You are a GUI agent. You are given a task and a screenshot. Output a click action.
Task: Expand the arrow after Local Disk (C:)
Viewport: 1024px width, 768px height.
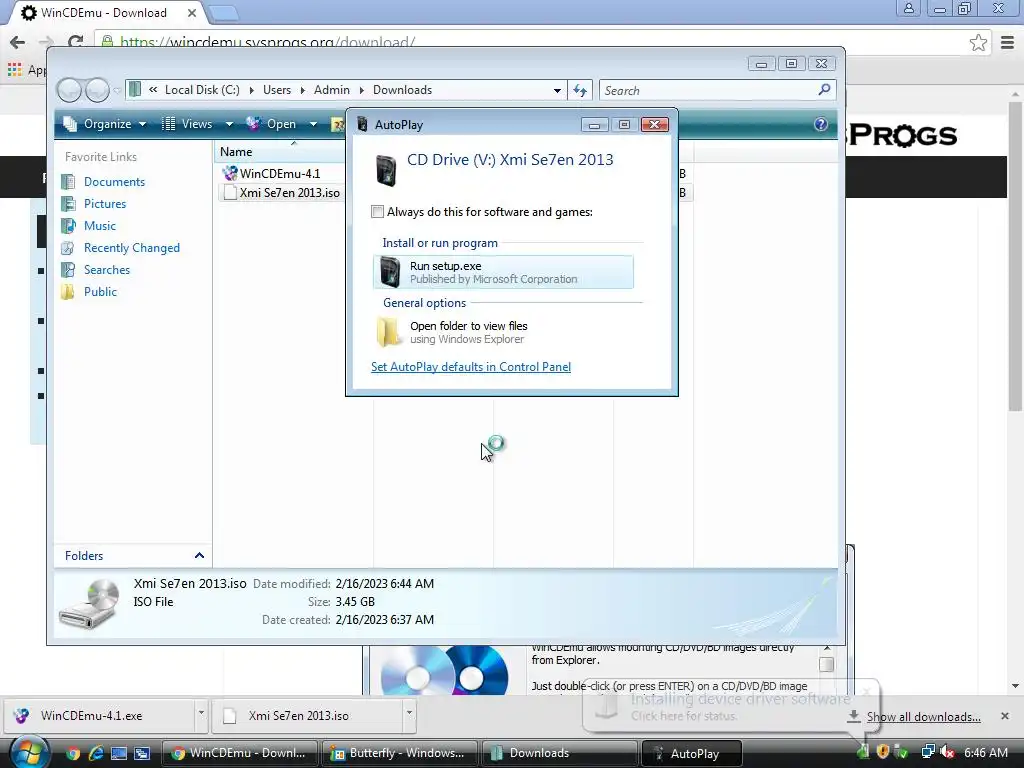[251, 90]
